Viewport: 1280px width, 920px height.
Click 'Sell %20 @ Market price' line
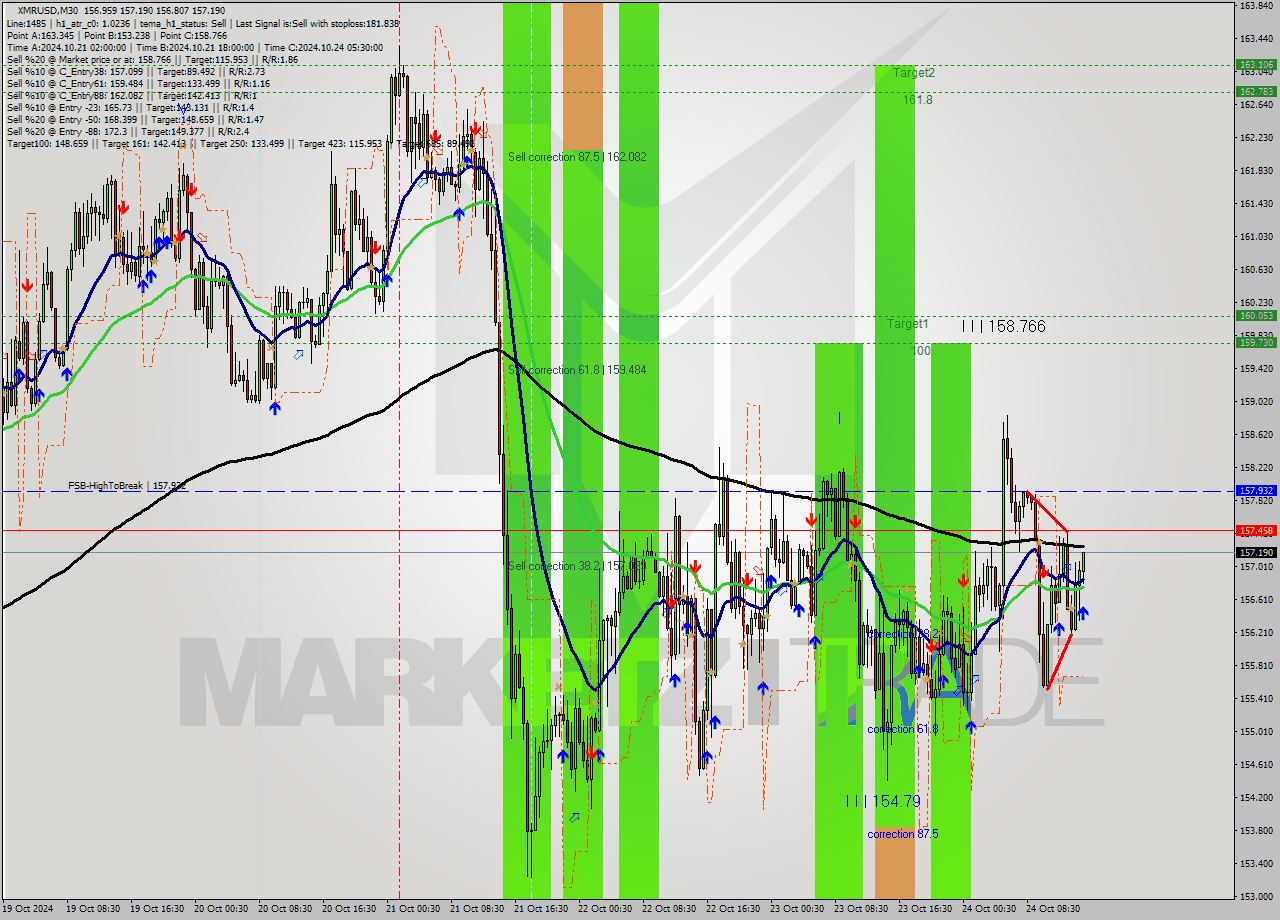pos(151,59)
